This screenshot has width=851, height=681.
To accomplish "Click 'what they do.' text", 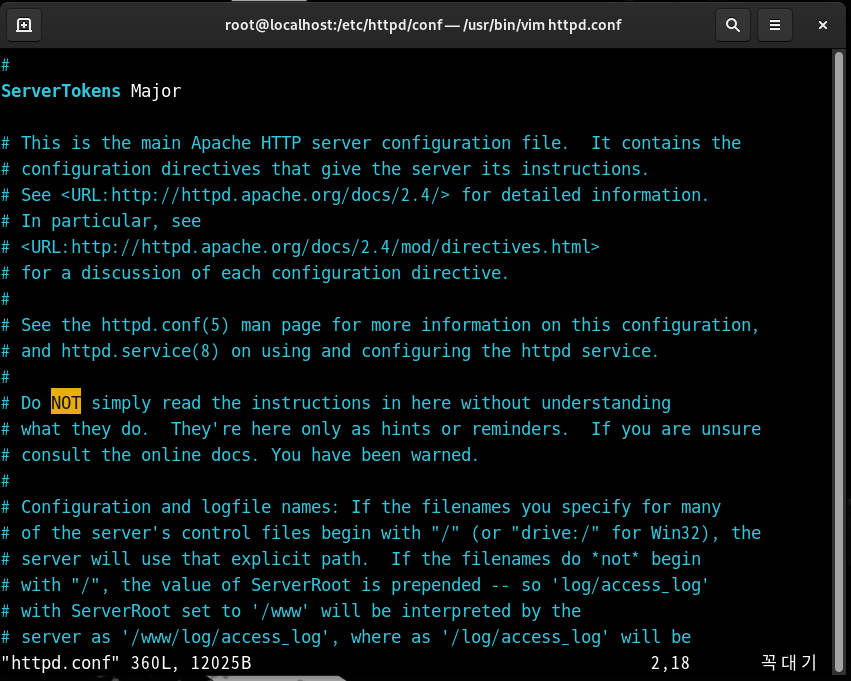I will coord(85,429).
